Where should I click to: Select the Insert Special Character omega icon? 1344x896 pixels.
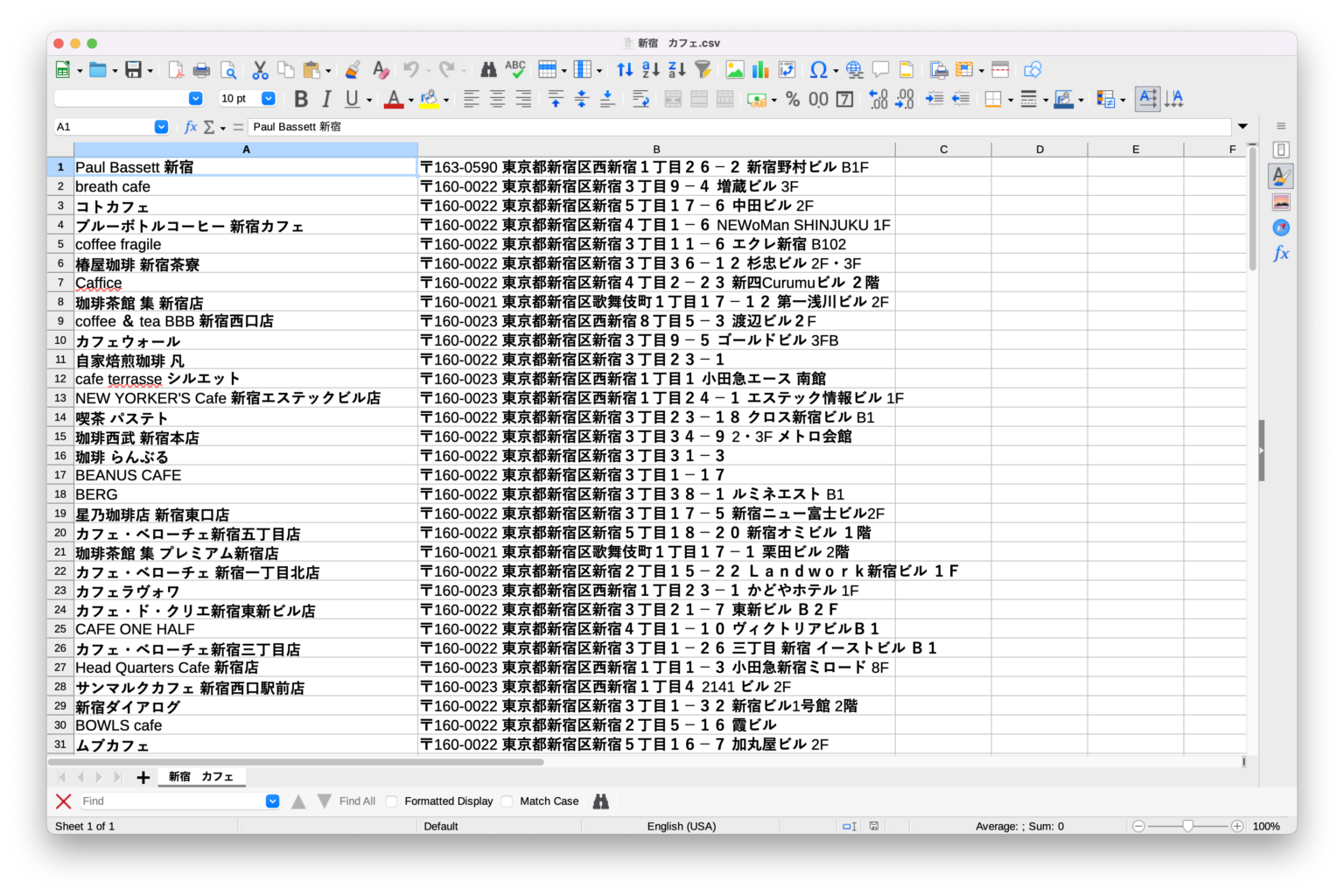[817, 69]
